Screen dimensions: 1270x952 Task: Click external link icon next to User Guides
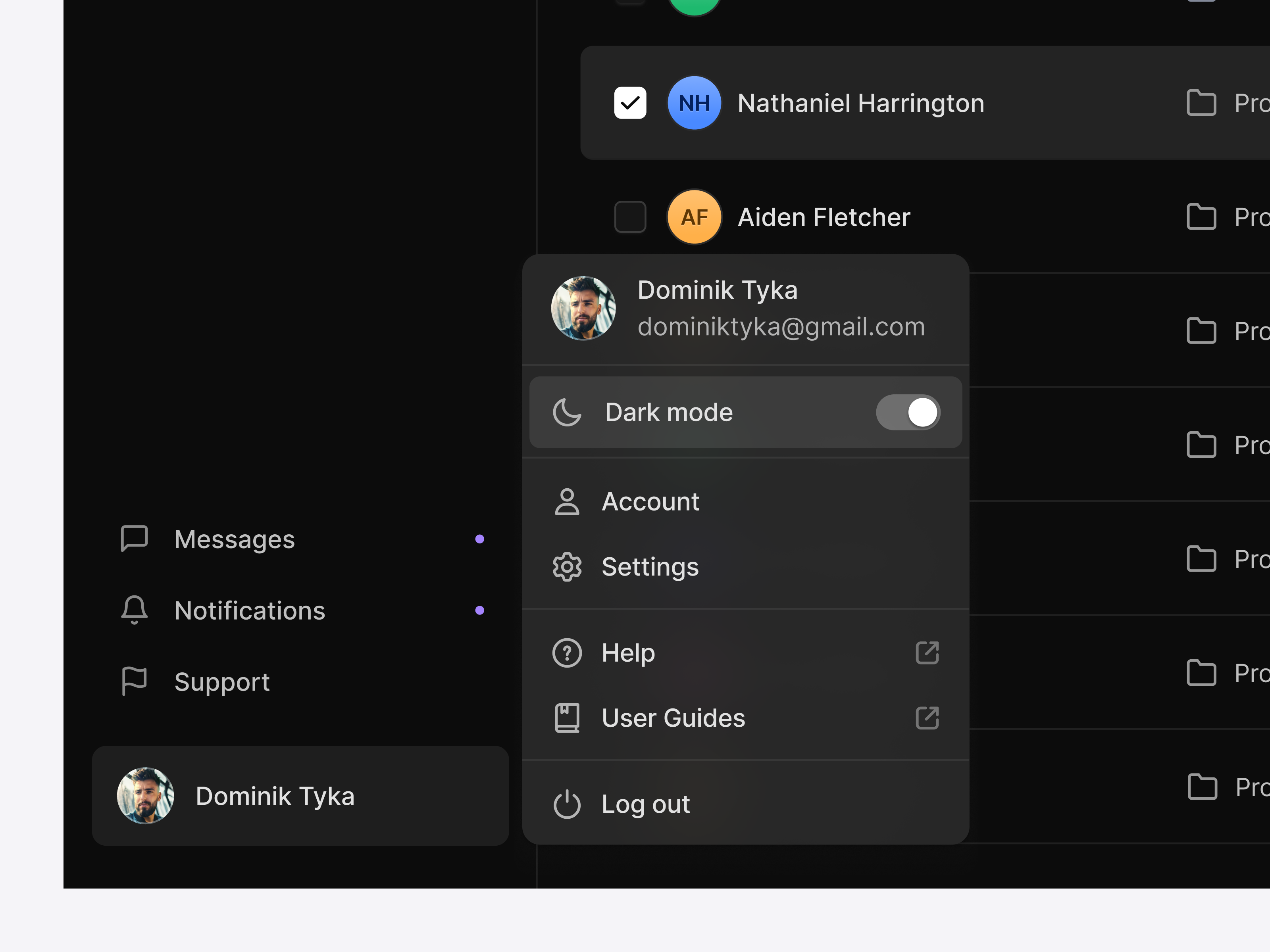(927, 718)
